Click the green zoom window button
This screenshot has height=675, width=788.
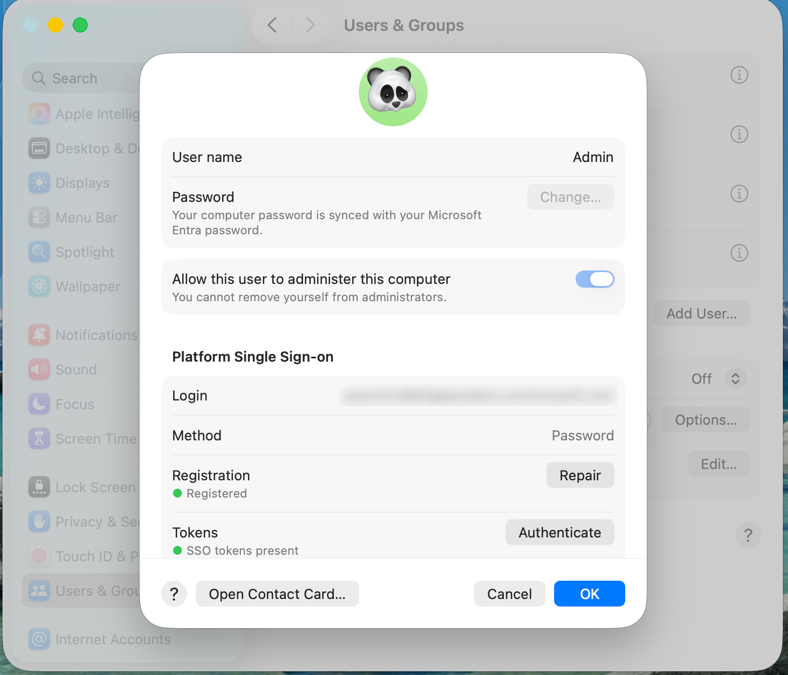click(80, 25)
